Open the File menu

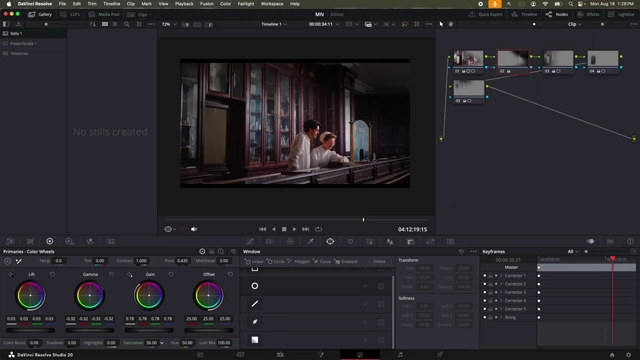[x=62, y=4]
